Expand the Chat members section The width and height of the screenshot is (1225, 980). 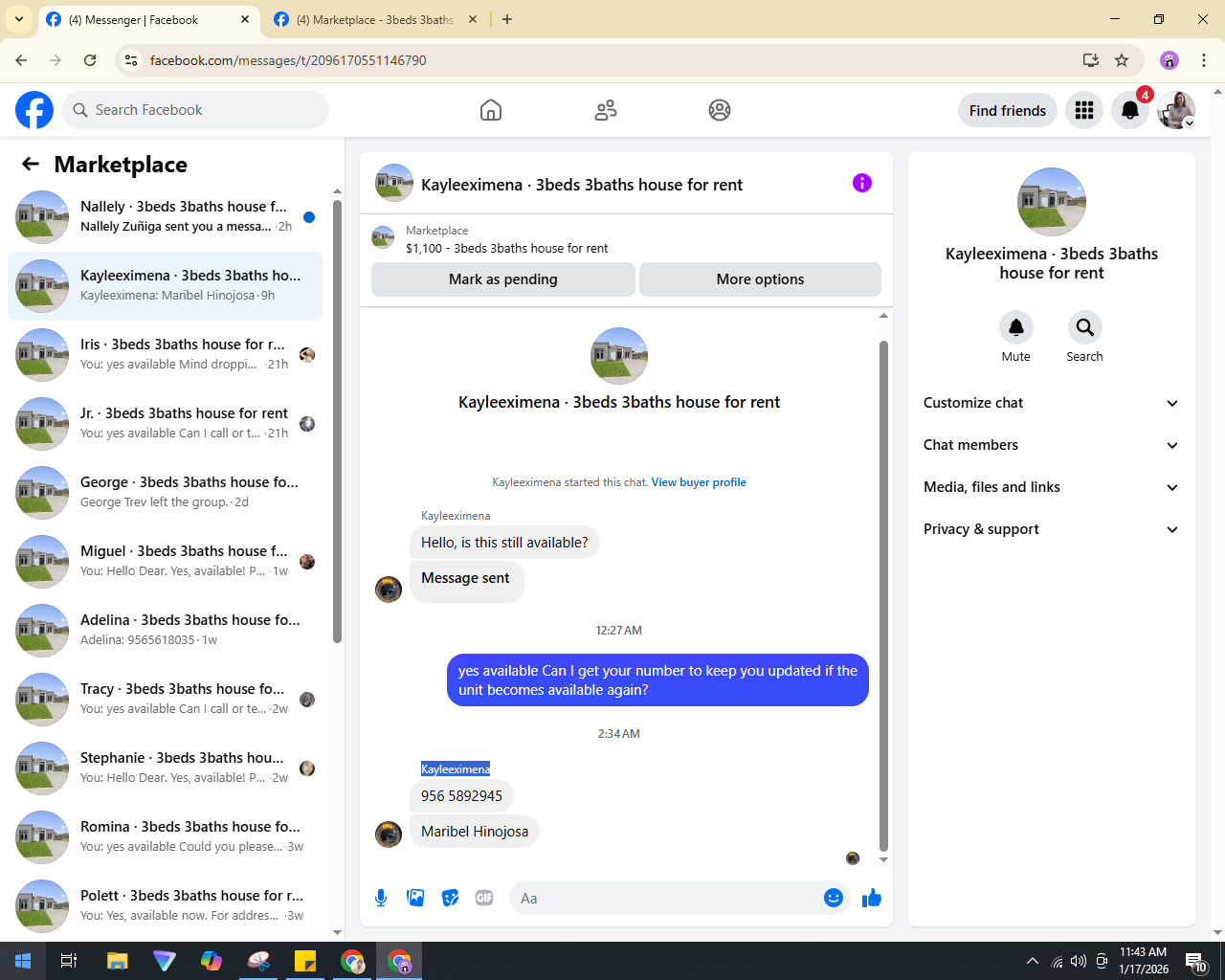click(x=1051, y=445)
